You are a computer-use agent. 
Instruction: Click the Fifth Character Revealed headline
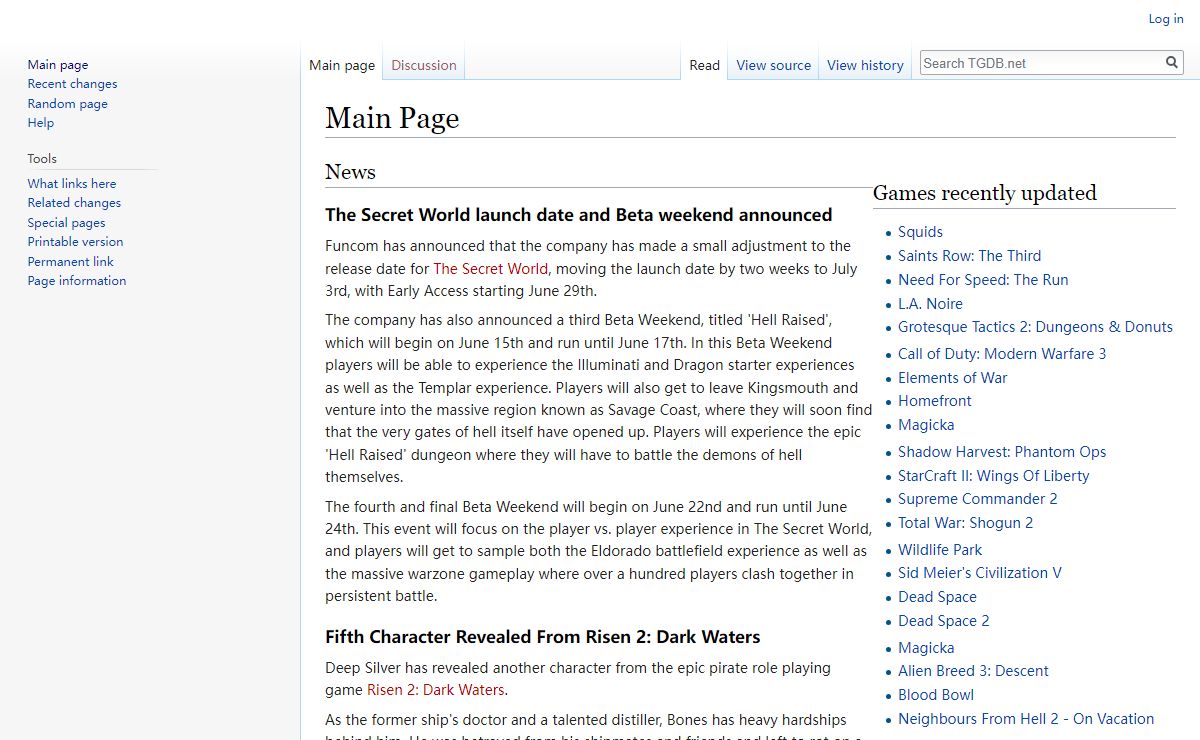[543, 637]
